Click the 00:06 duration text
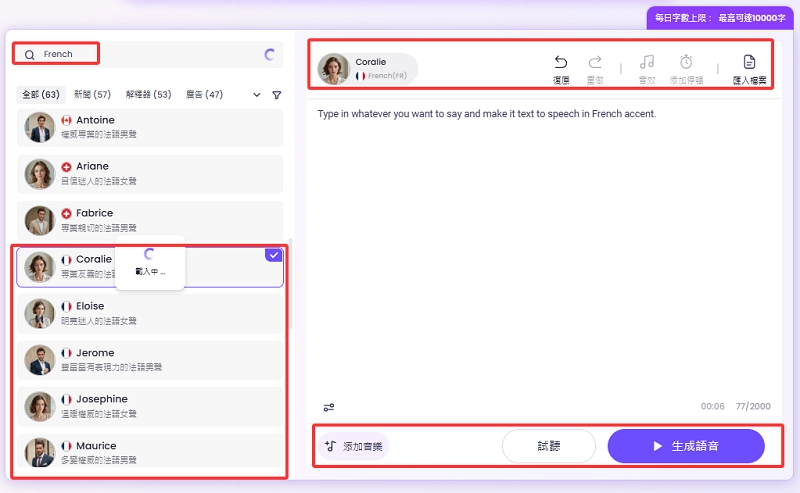 [712, 406]
